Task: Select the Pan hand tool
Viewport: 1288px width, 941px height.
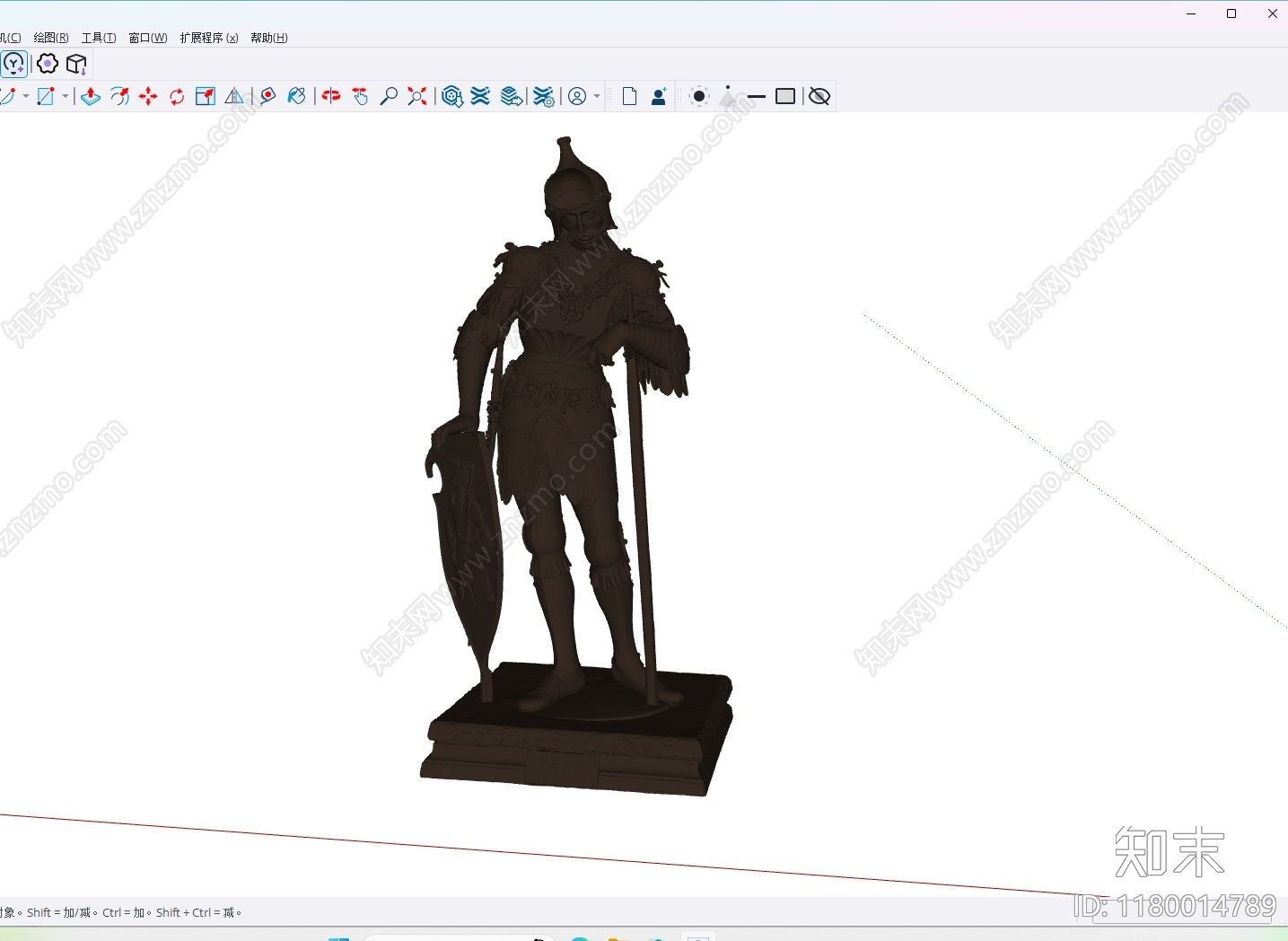Action: pos(360,96)
